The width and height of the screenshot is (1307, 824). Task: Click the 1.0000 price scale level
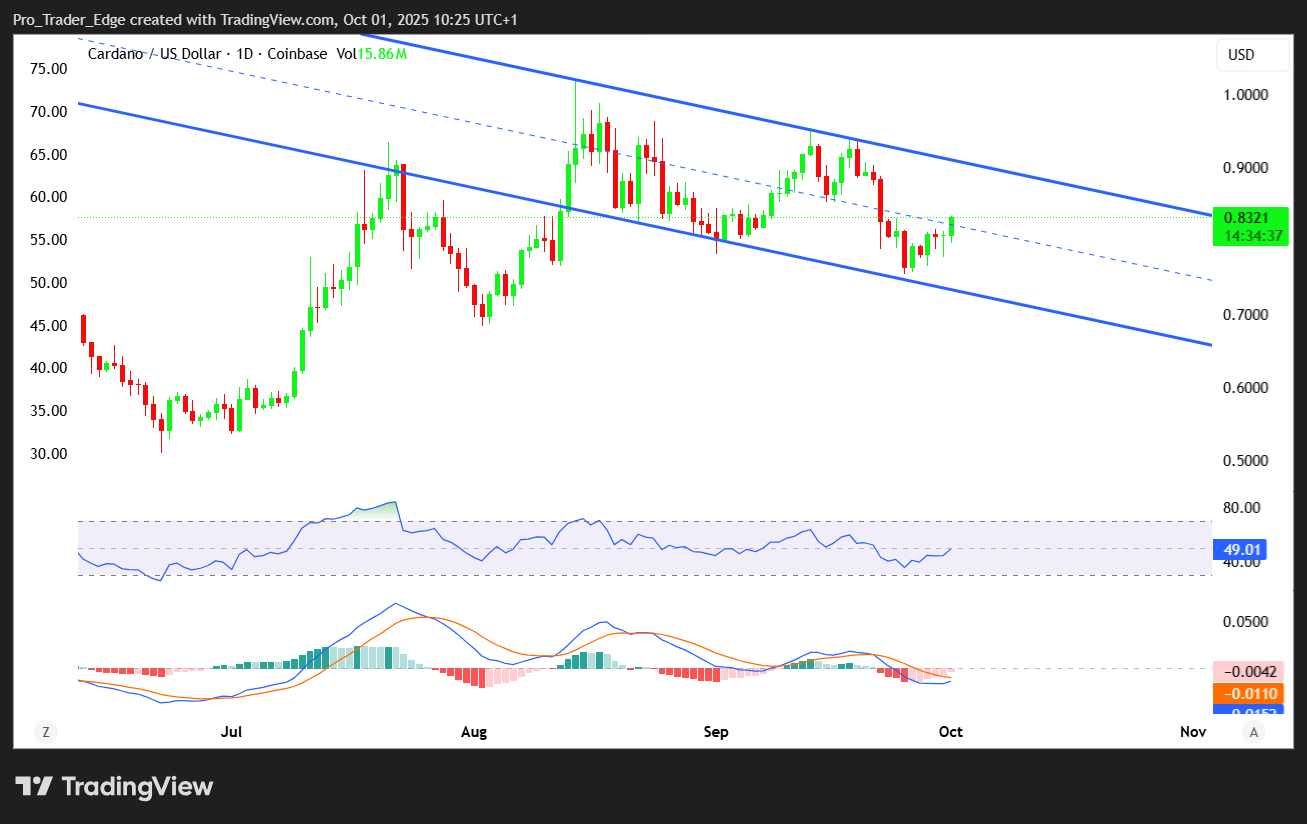point(1248,95)
